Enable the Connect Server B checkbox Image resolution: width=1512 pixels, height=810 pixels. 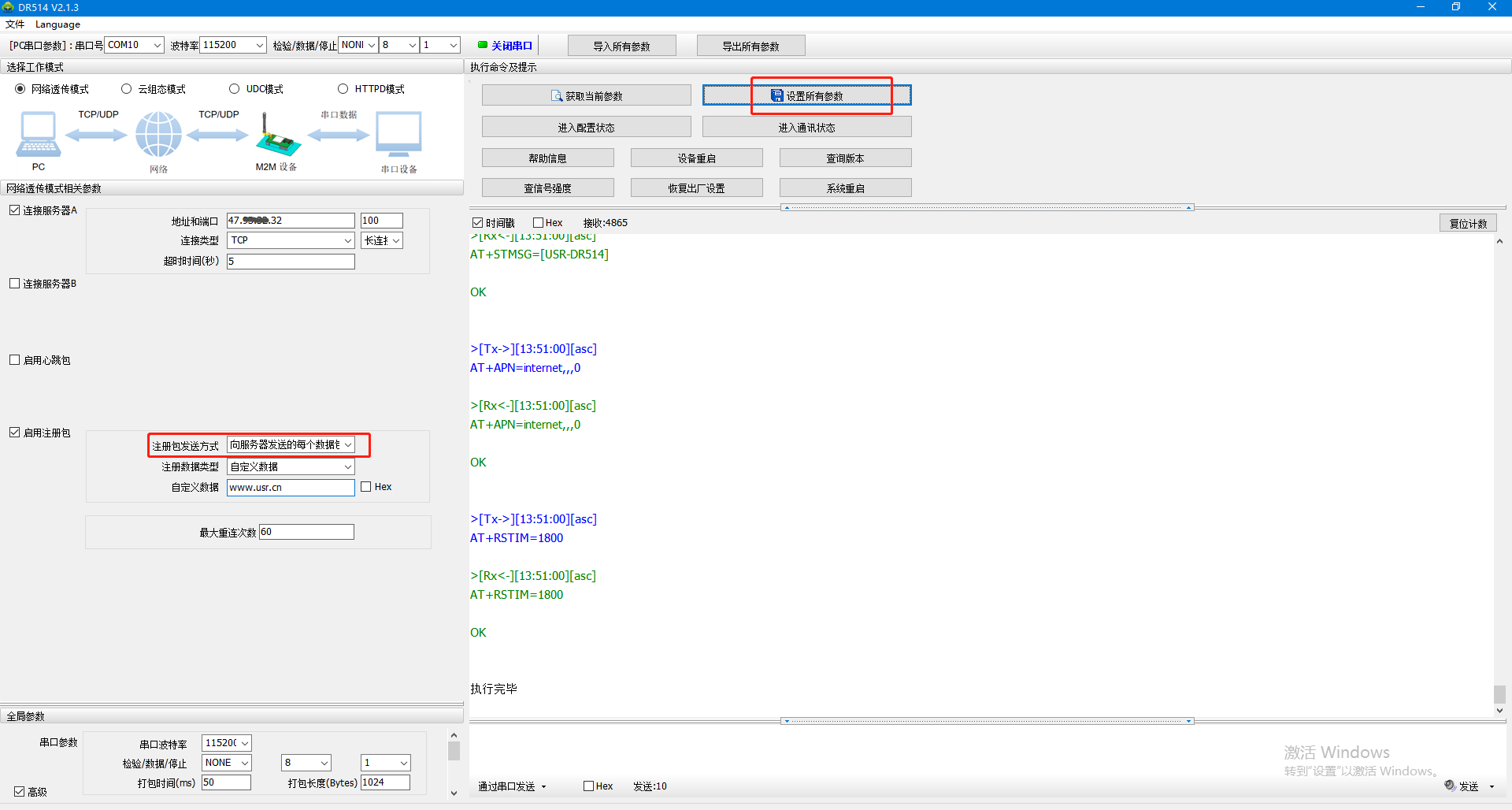(14, 284)
